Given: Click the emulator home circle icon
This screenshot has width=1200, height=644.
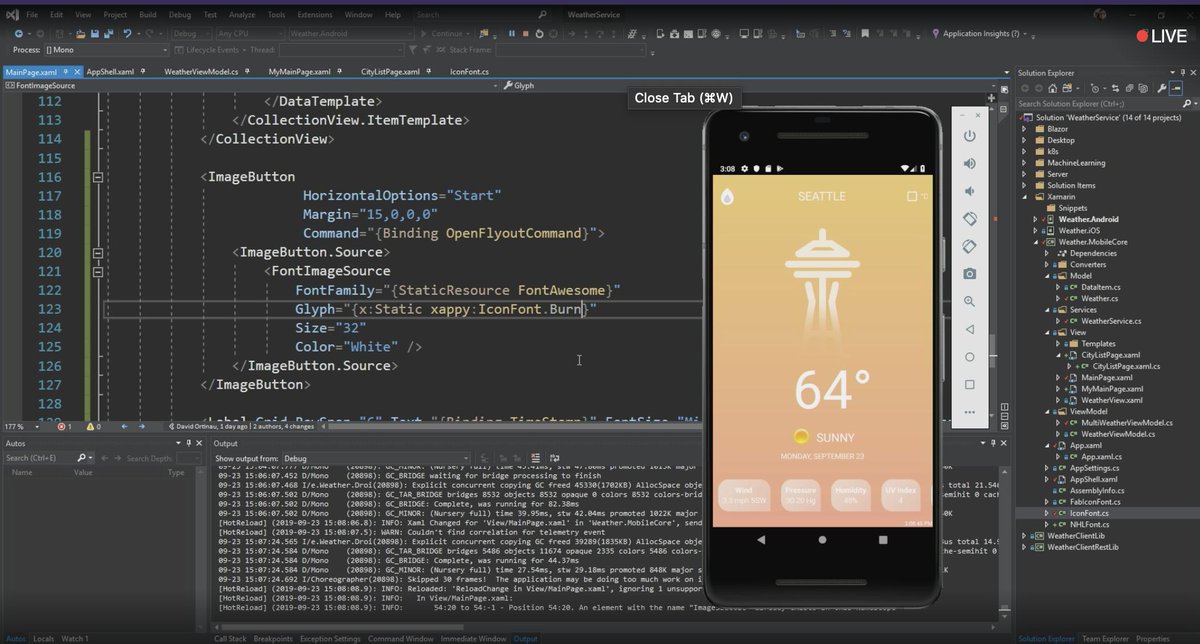Looking at the screenshot, I should (969, 357).
